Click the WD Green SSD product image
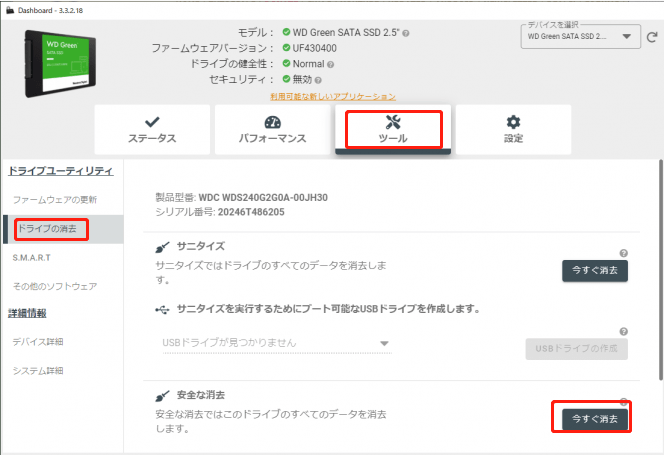 tap(60, 64)
